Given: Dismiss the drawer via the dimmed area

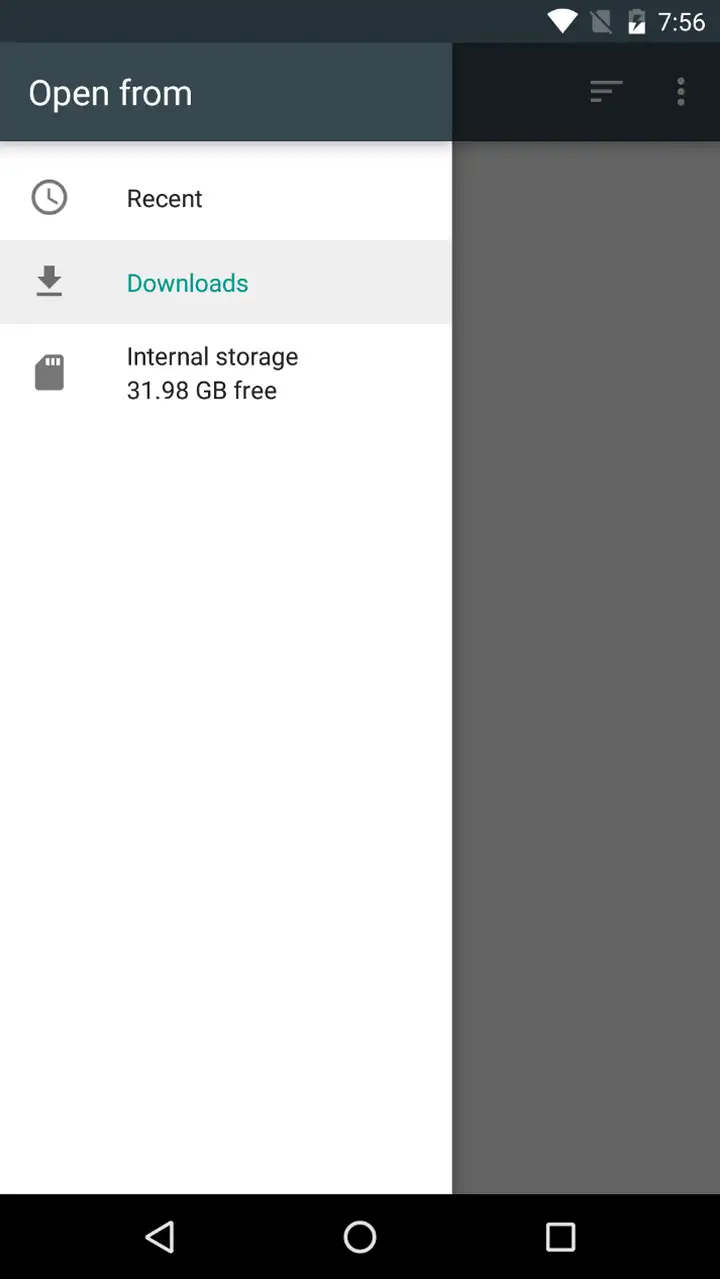Looking at the screenshot, I should click(586, 667).
